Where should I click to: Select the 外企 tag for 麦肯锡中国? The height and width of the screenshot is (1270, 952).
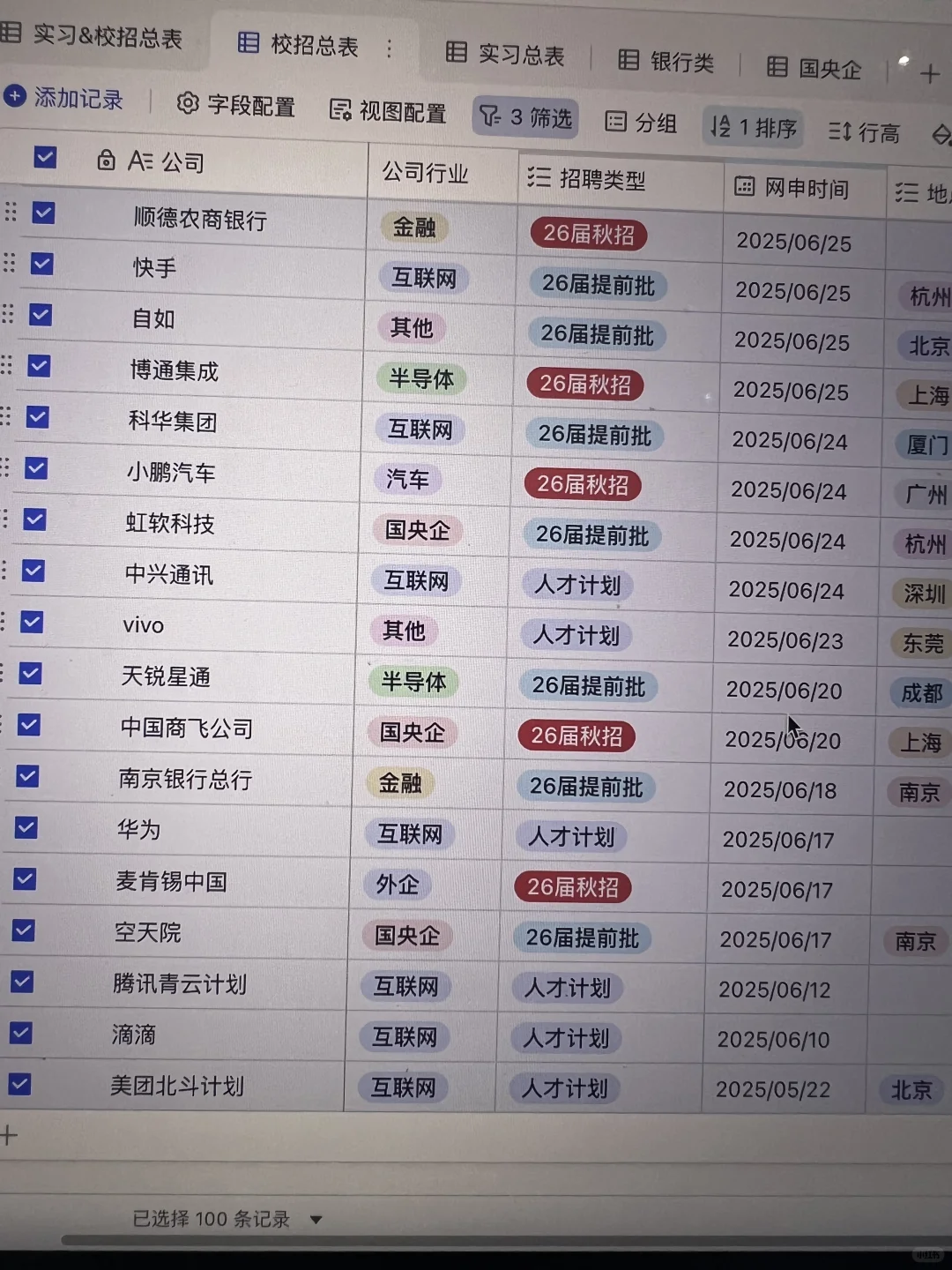tap(397, 885)
